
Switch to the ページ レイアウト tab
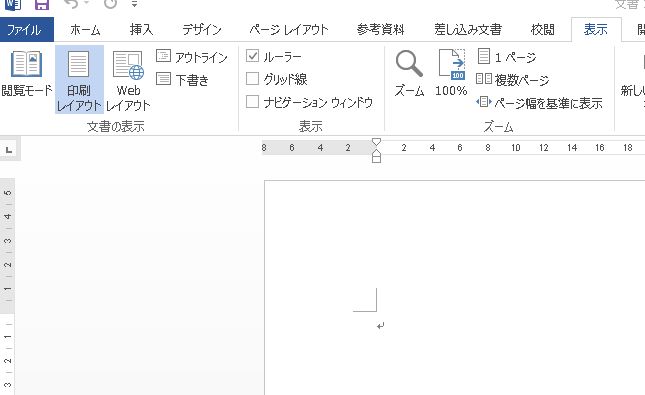click(x=289, y=30)
